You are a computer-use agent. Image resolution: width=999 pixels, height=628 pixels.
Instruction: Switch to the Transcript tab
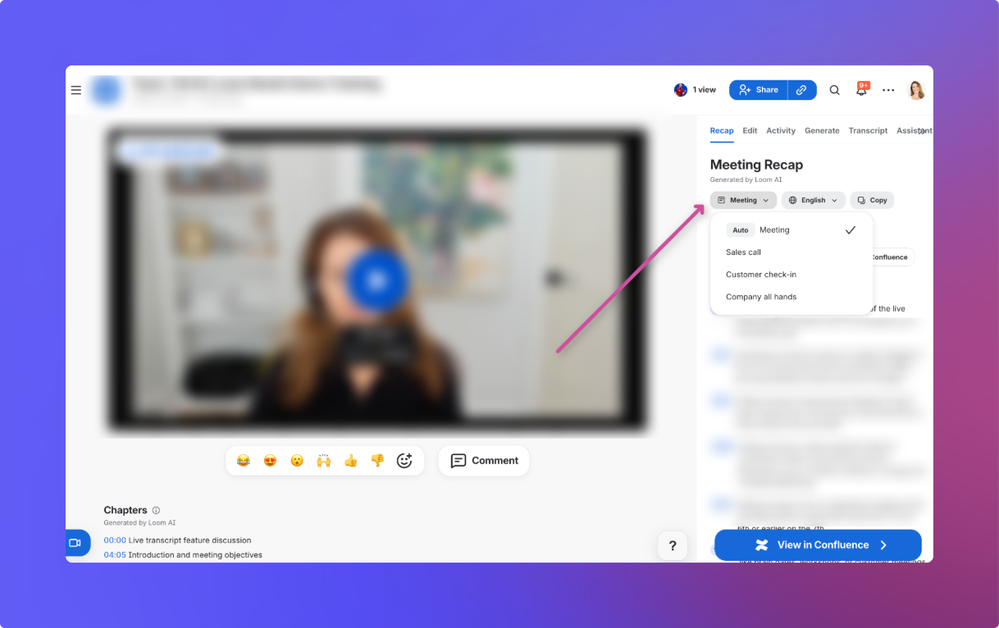click(x=868, y=131)
